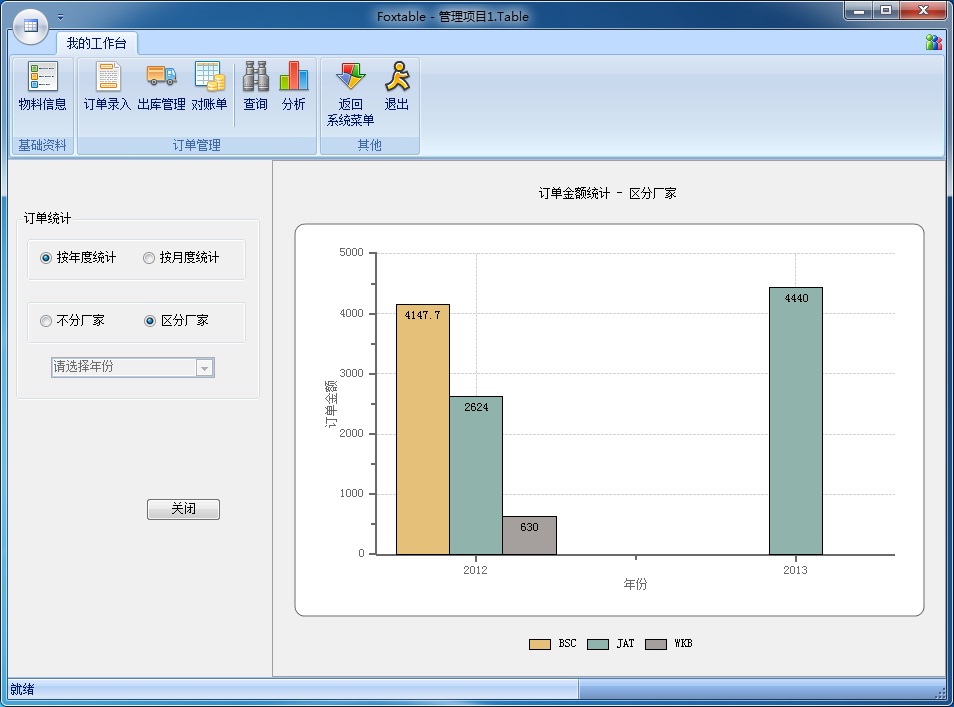The height and width of the screenshot is (707, 954).
Task: Click chart title 订单金额统计 - 区分厂家
Action: point(607,193)
